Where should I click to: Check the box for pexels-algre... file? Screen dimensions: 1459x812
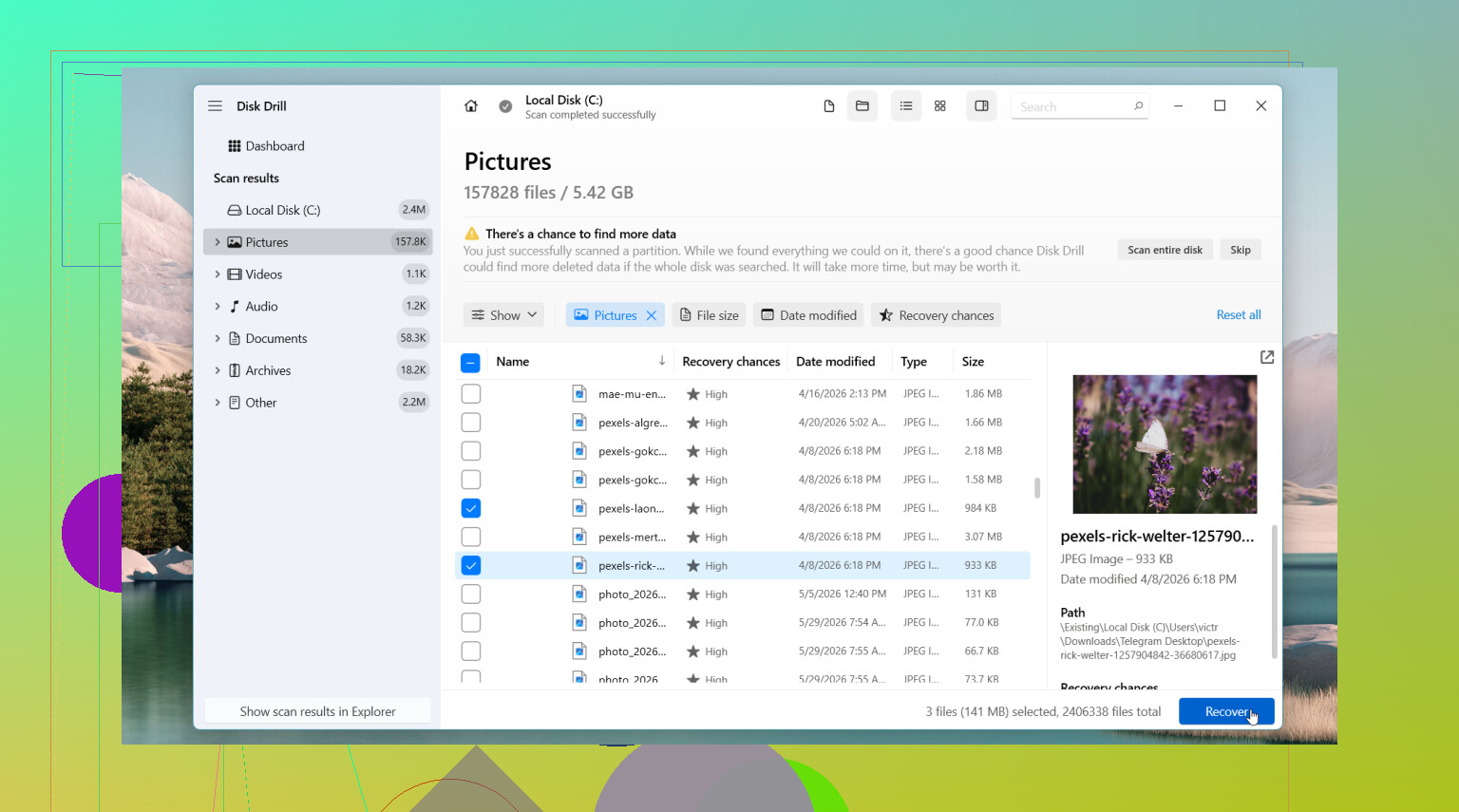(470, 423)
